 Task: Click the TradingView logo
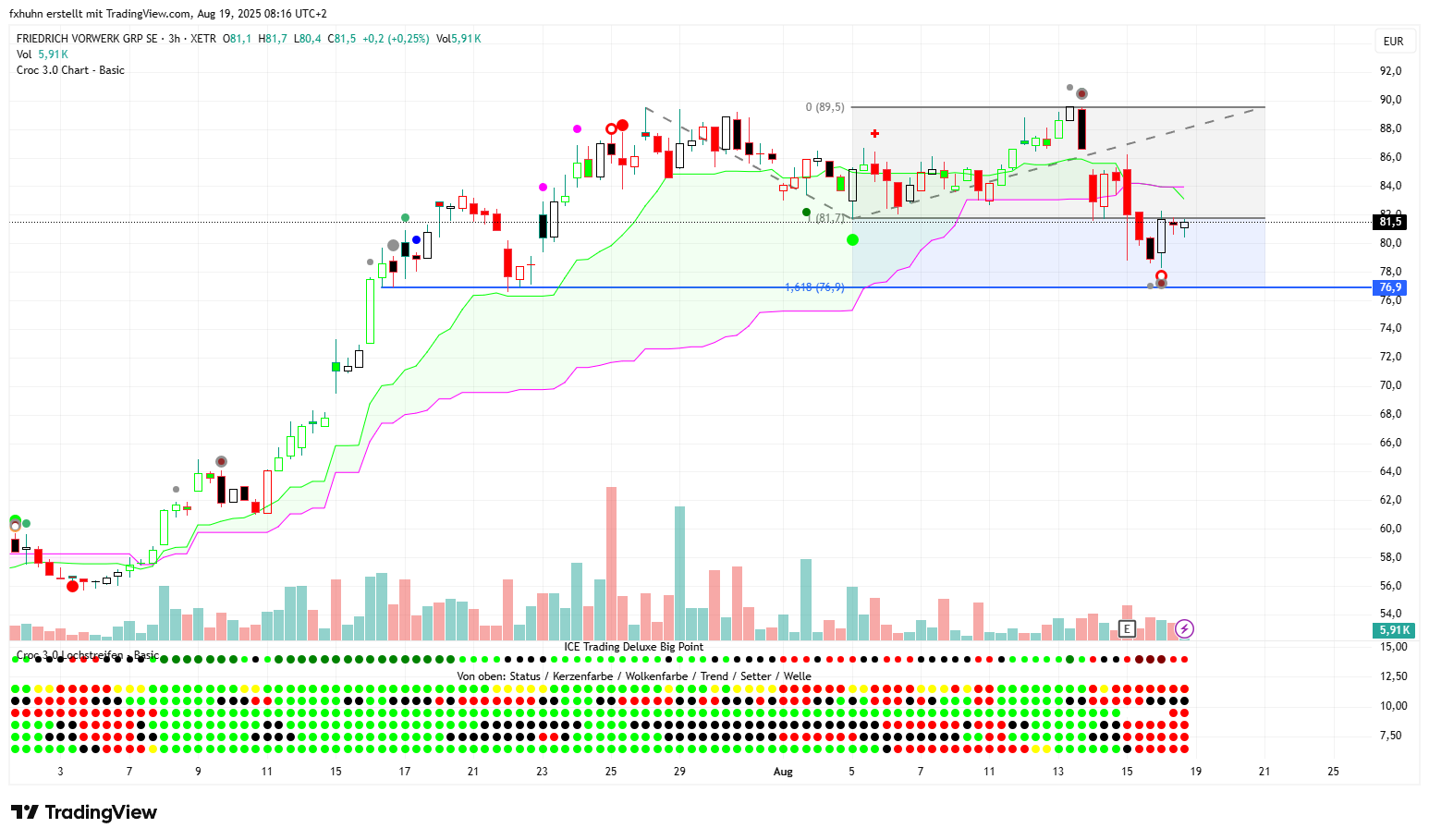(x=84, y=812)
